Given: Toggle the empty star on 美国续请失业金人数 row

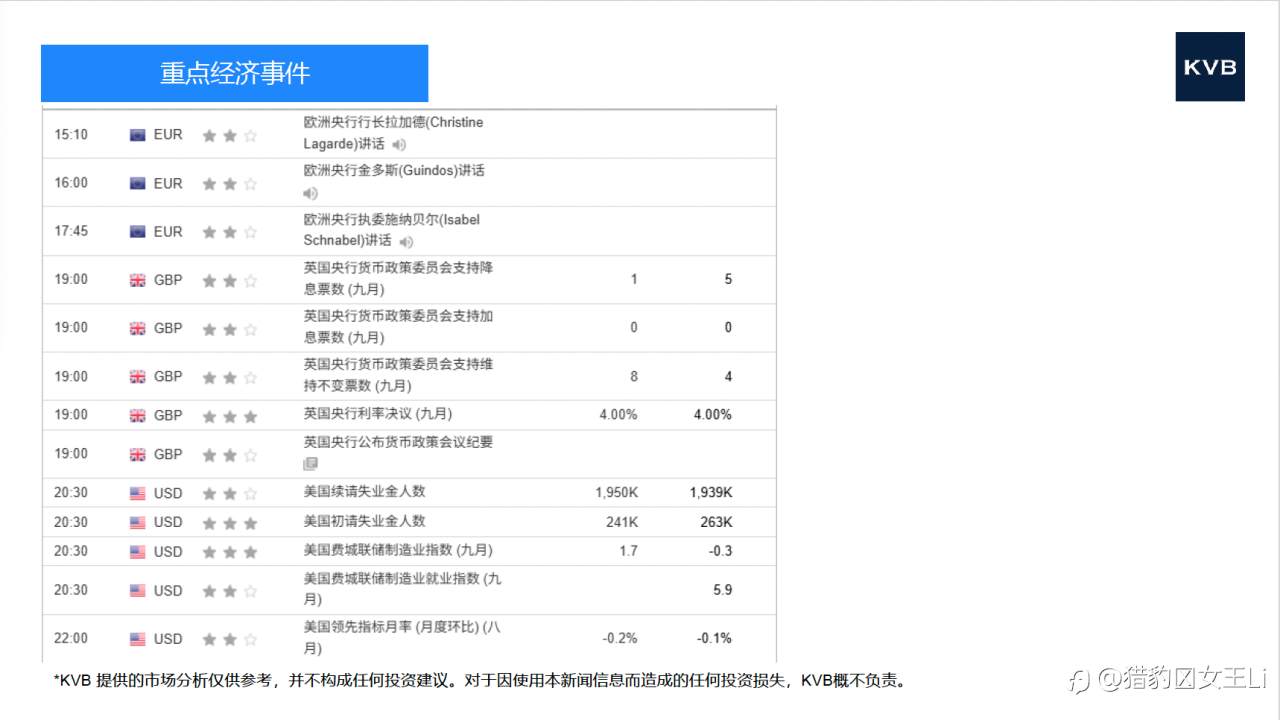Looking at the screenshot, I should coord(250,492).
